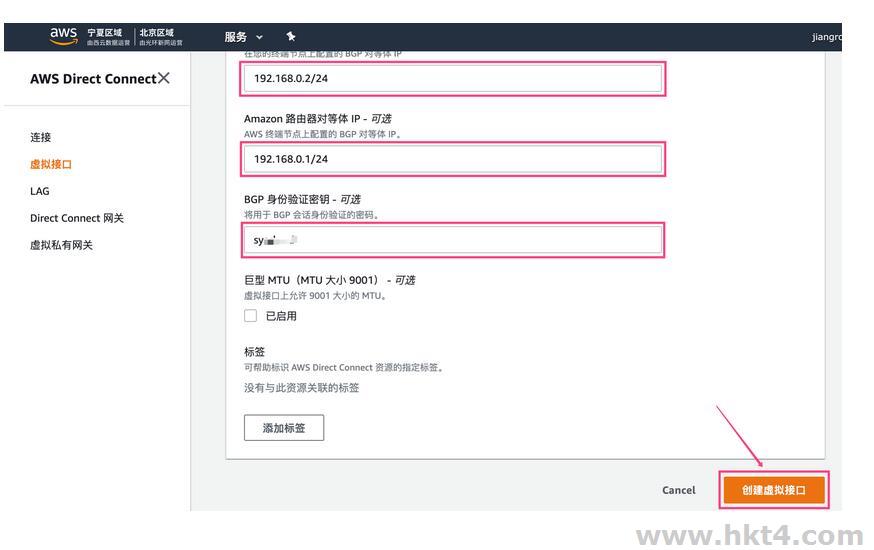The width and height of the screenshot is (874, 550).
Task: Click the Amazon router peer IP field
Action: point(453,159)
